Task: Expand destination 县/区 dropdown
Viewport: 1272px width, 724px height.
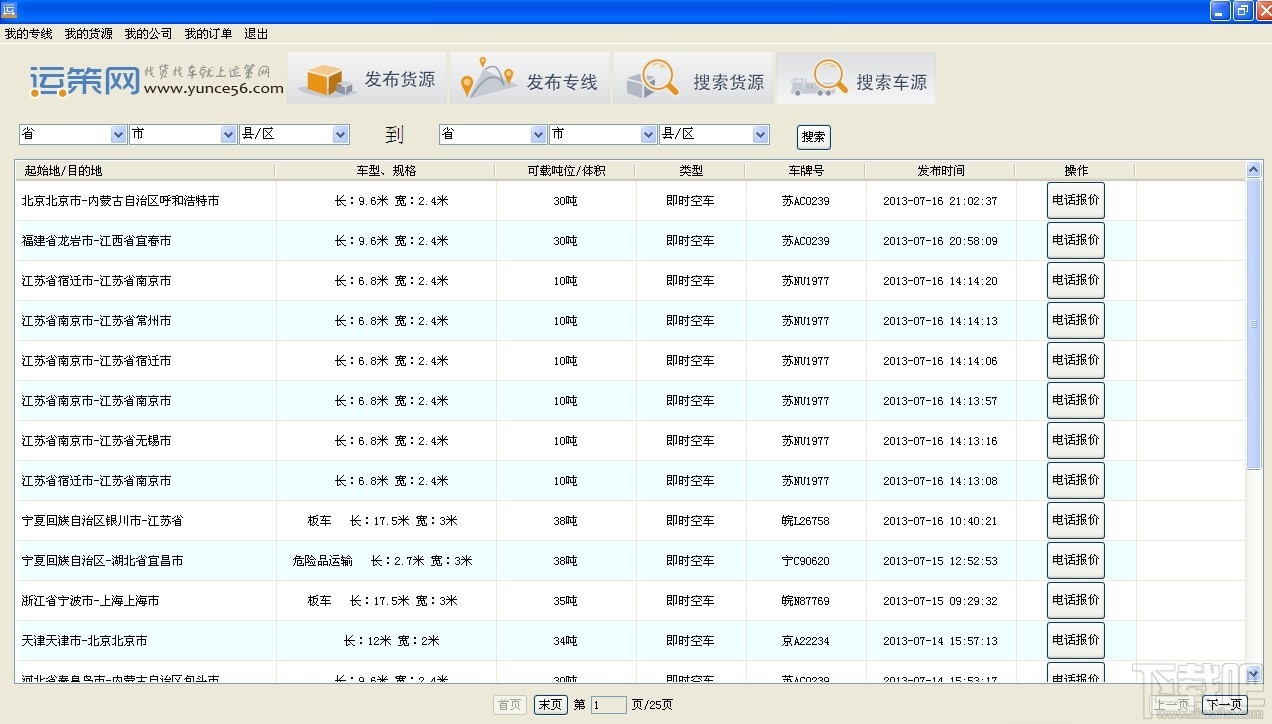Action: pos(761,134)
